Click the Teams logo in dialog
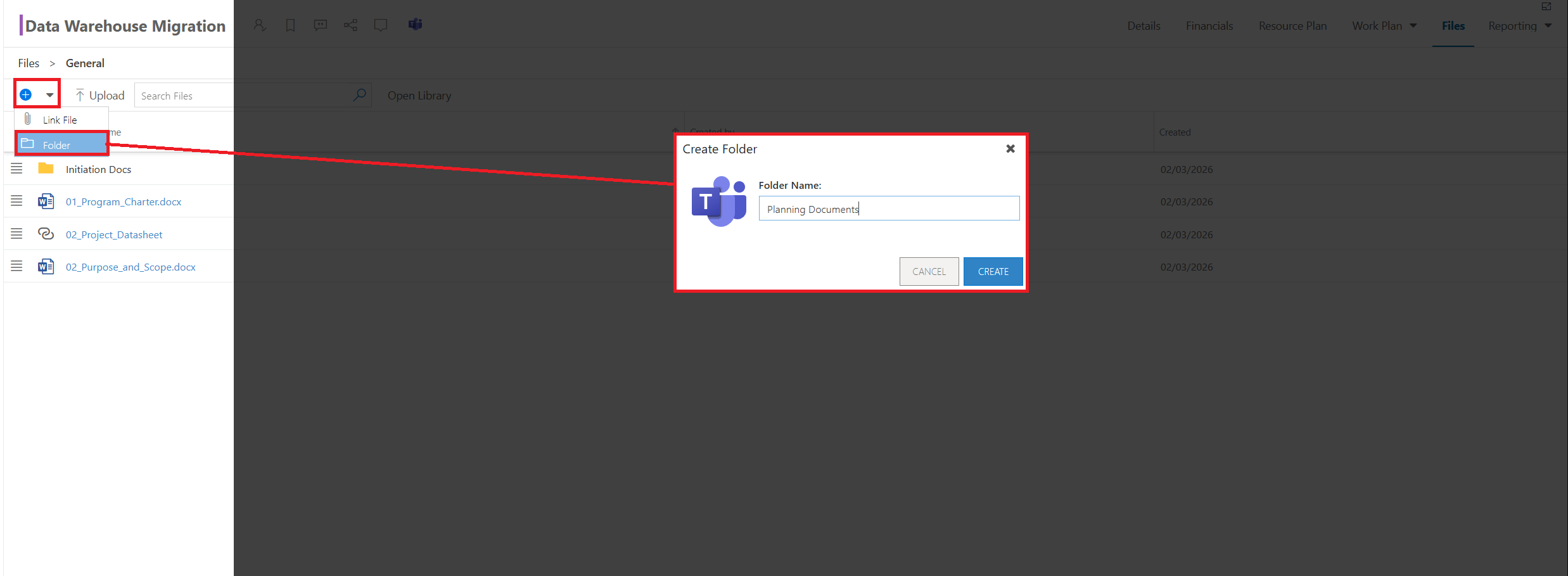This screenshot has height=576, width=1568. click(719, 202)
